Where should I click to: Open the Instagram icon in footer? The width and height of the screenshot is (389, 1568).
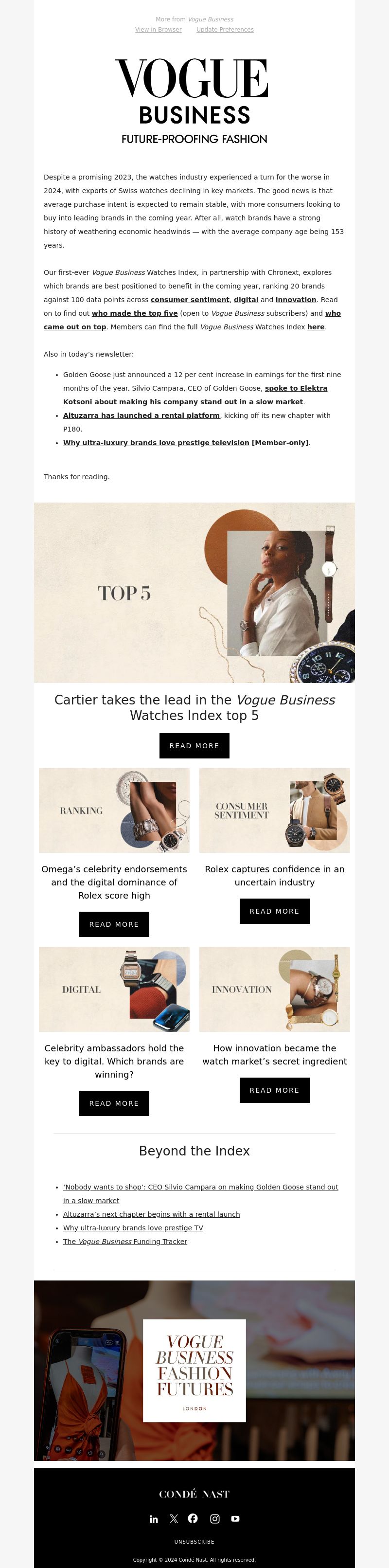(215, 1519)
